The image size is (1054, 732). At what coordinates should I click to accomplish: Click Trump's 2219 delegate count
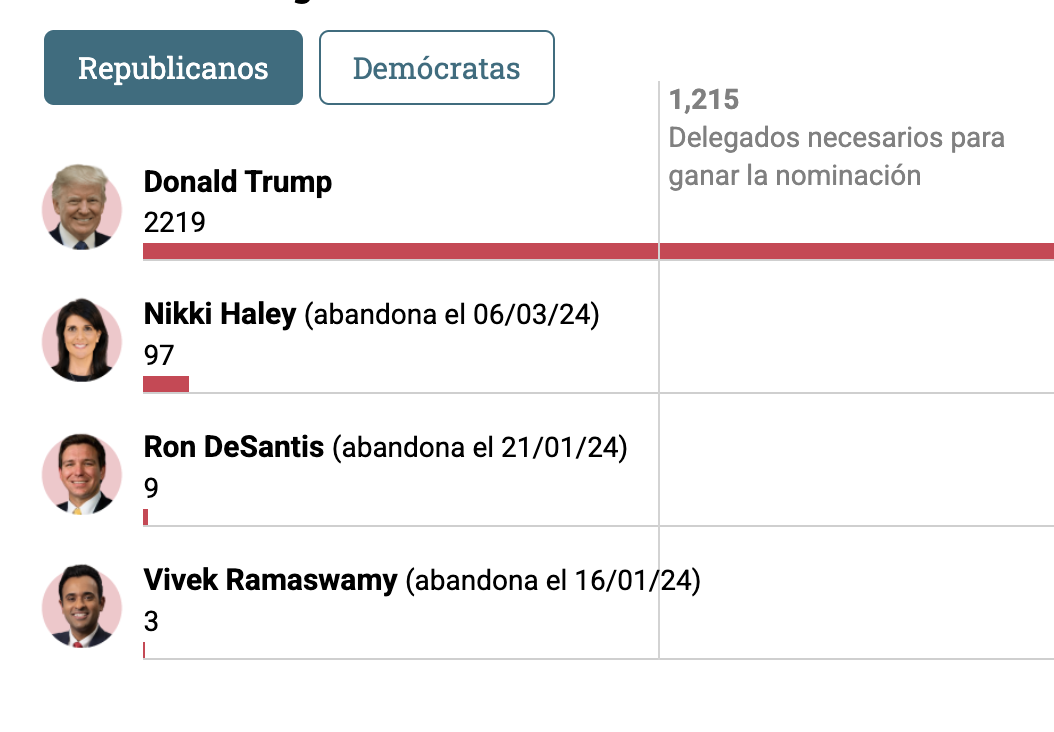(x=175, y=222)
